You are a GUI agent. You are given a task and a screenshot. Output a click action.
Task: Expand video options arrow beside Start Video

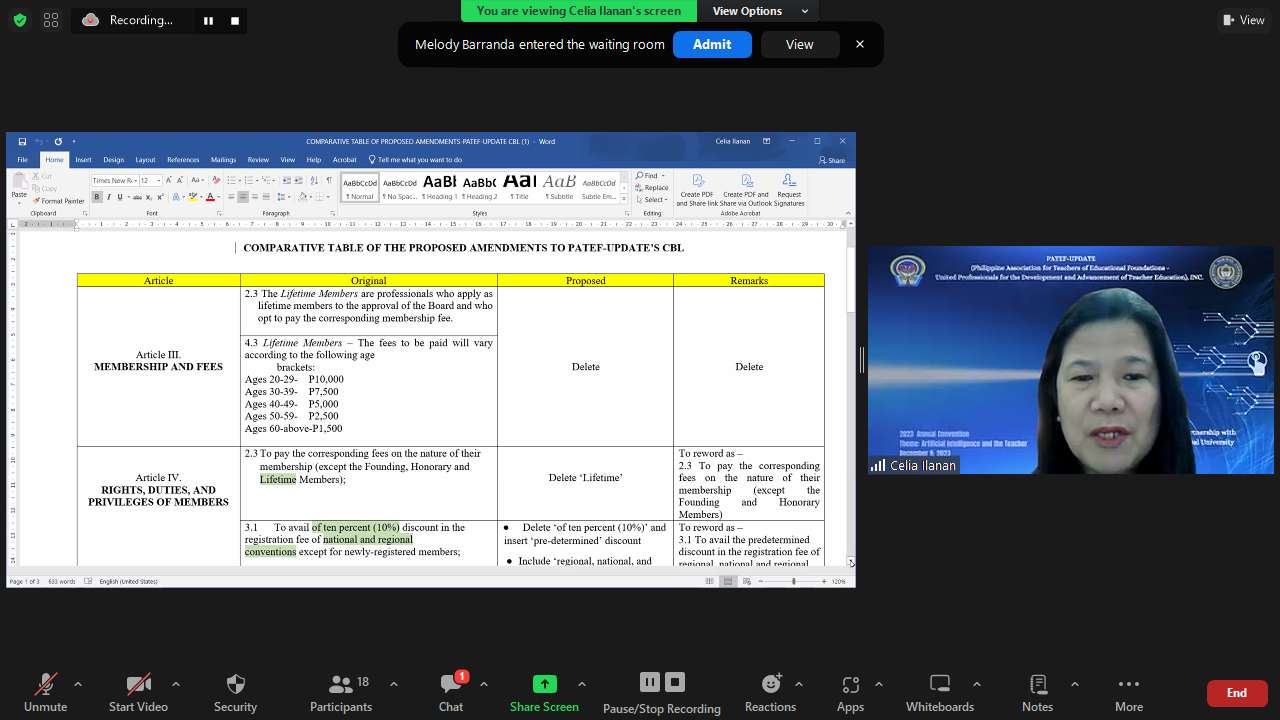(x=176, y=684)
